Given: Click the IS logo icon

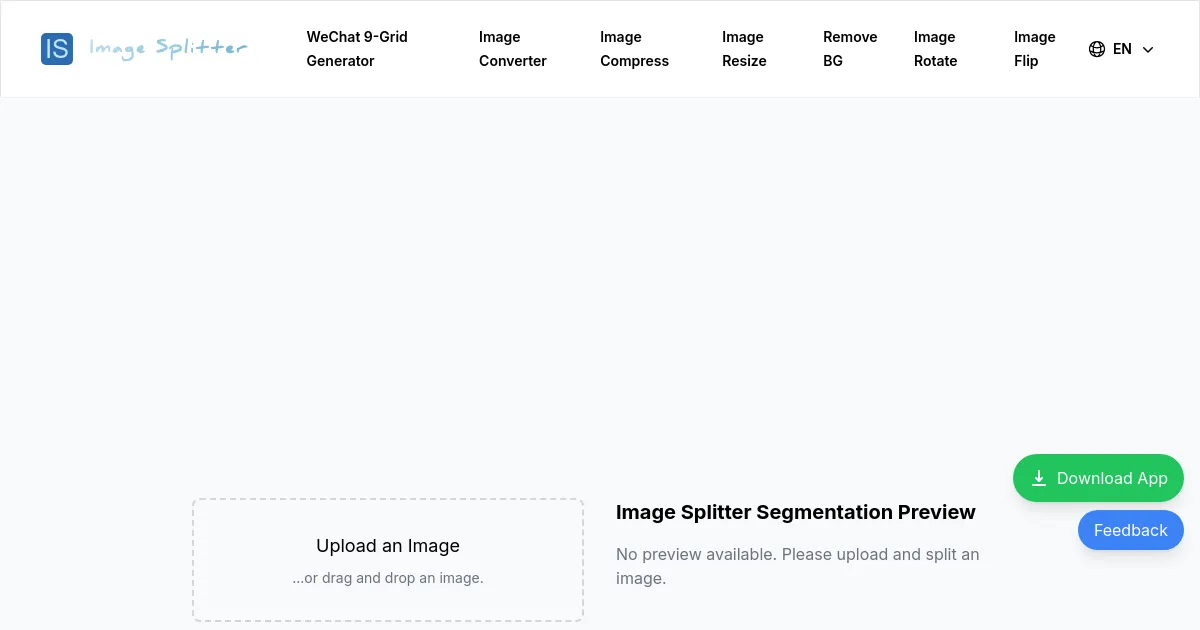Looking at the screenshot, I should tap(57, 48).
